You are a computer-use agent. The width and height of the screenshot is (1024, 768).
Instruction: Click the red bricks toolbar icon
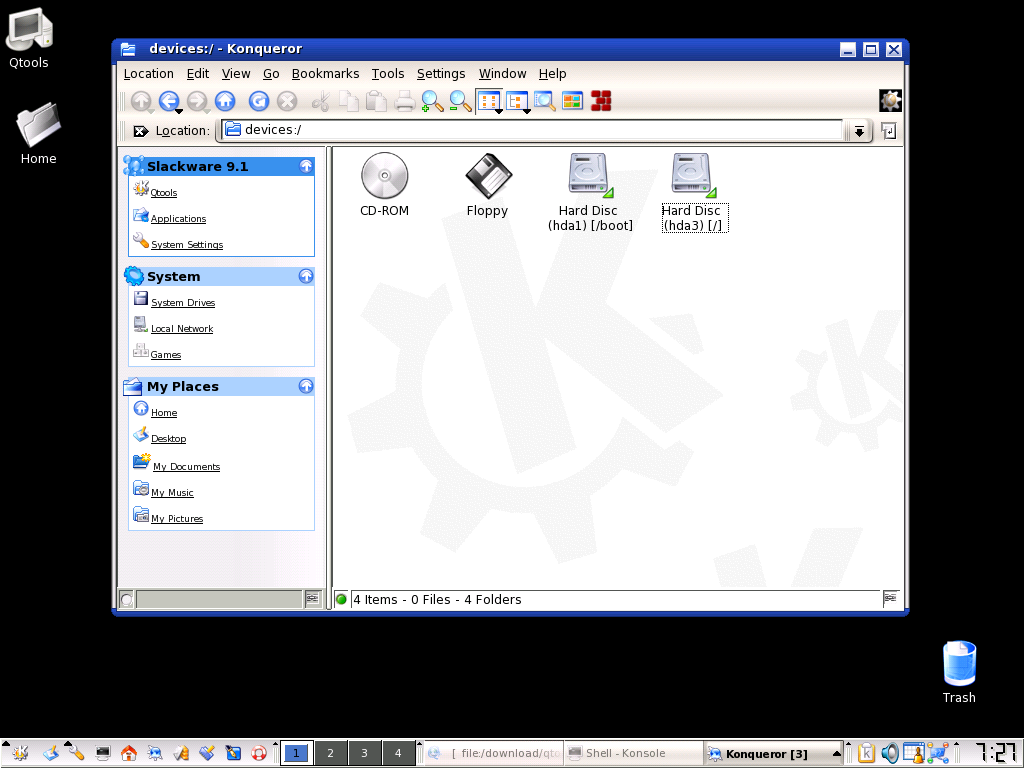point(601,101)
